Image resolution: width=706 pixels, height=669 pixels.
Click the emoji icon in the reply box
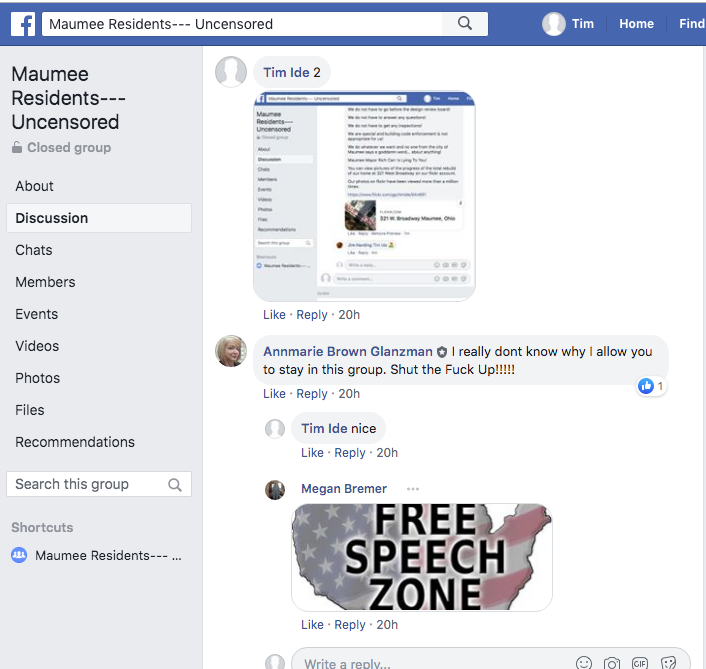(x=584, y=663)
